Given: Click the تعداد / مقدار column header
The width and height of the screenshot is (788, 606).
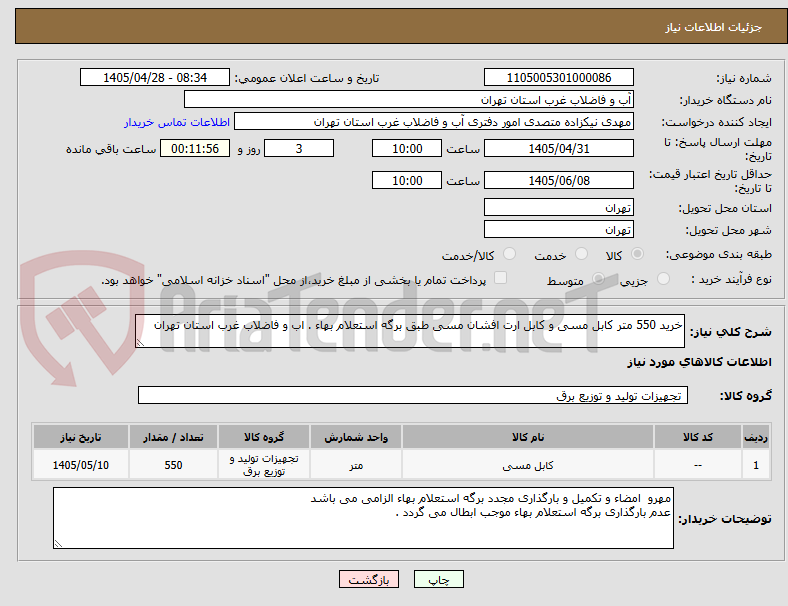Looking at the screenshot, I should (173, 437).
